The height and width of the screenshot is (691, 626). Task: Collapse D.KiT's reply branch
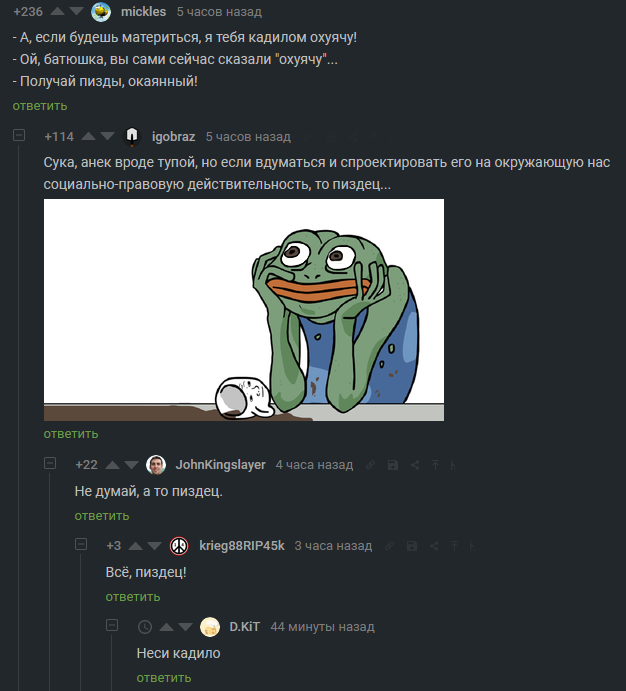[112, 625]
